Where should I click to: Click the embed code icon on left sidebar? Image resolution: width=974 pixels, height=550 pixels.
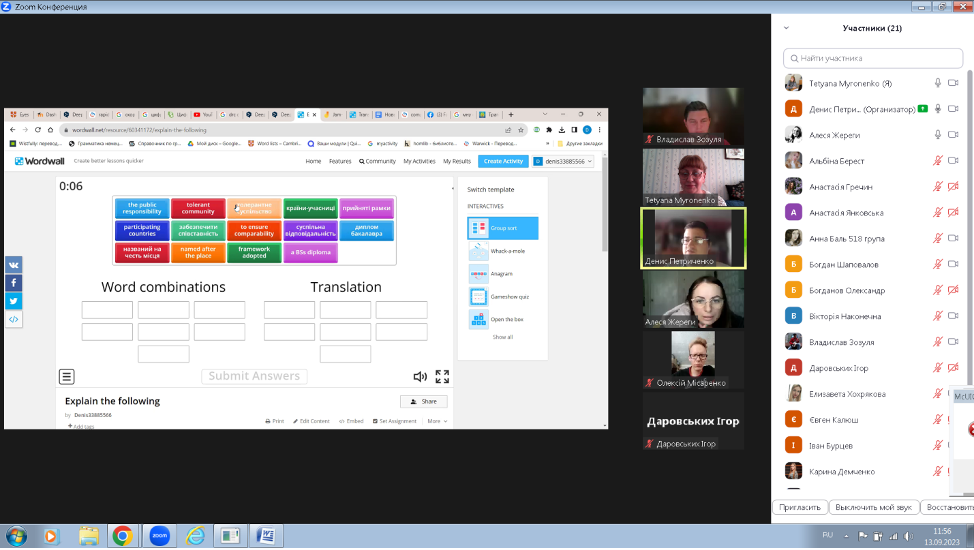point(14,319)
